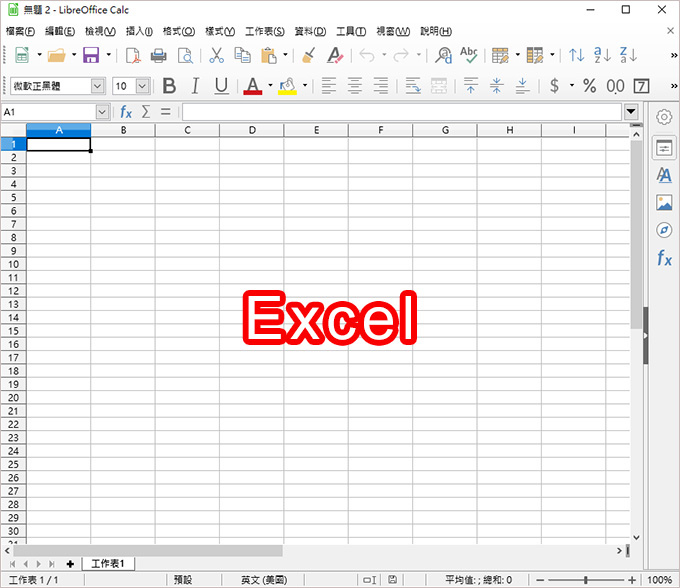Click the formula input line
The height and width of the screenshot is (588, 680).
[402, 112]
